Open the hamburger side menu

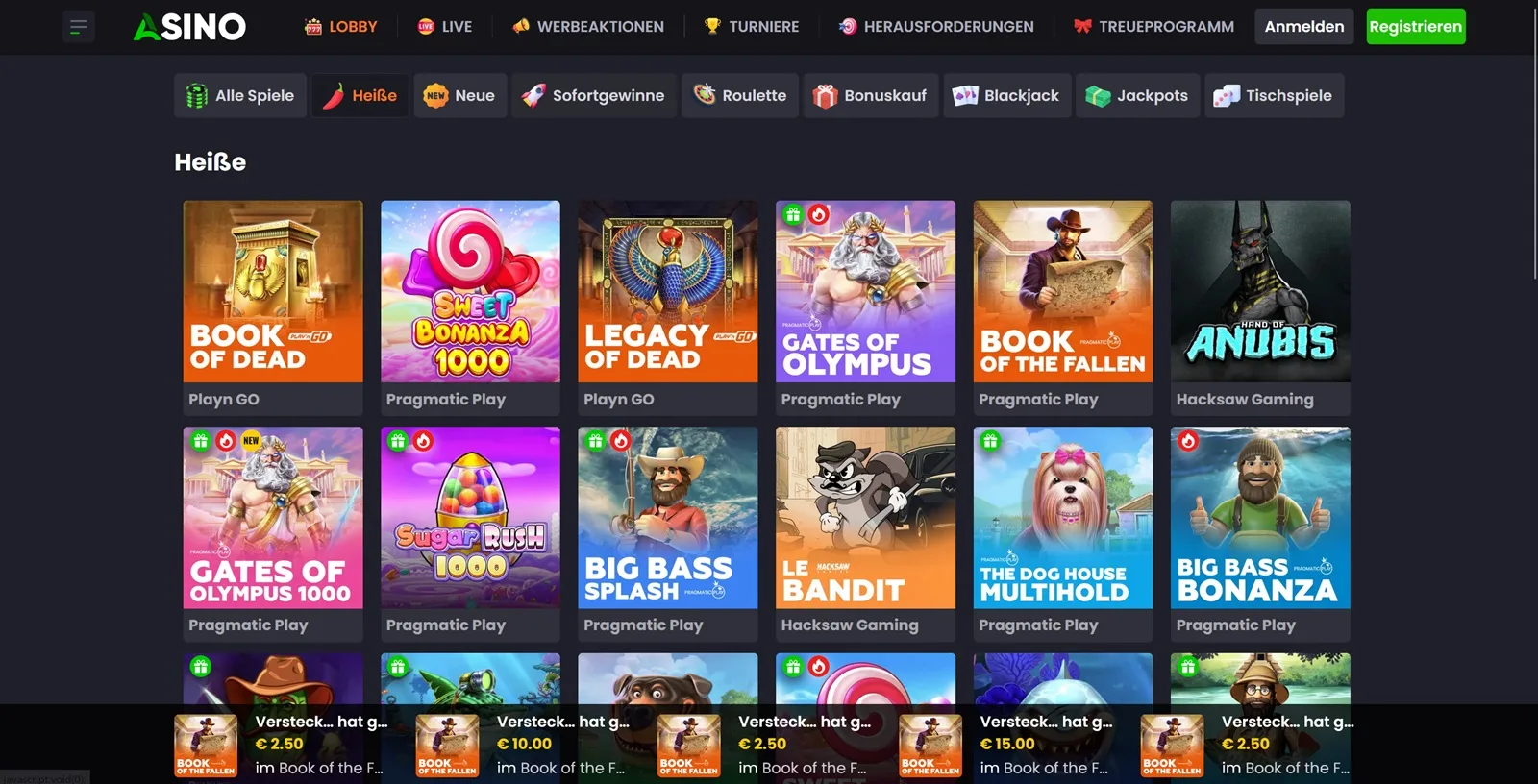79,27
